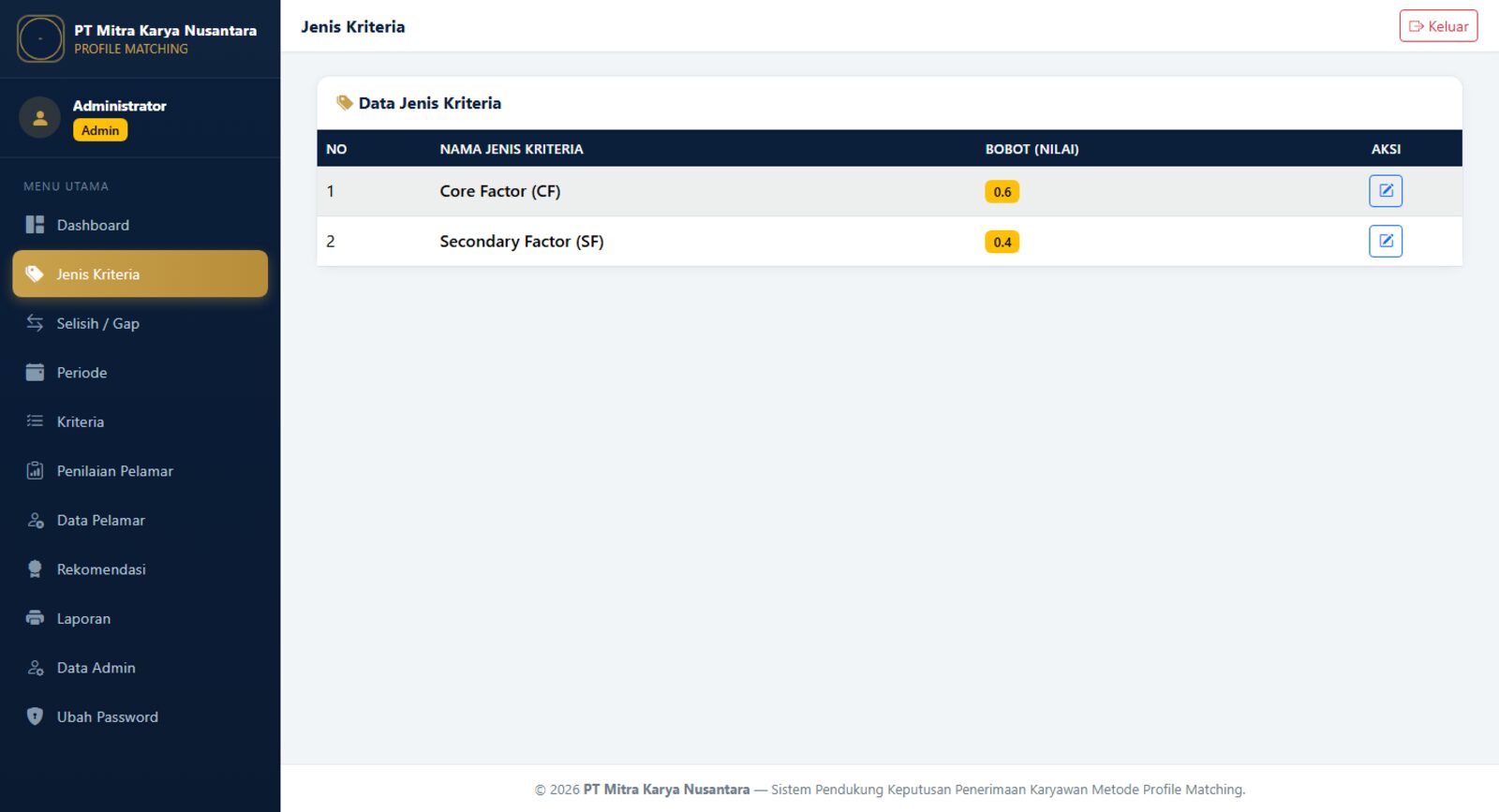Click the company logo circle
The image size is (1499, 812).
coord(40,38)
